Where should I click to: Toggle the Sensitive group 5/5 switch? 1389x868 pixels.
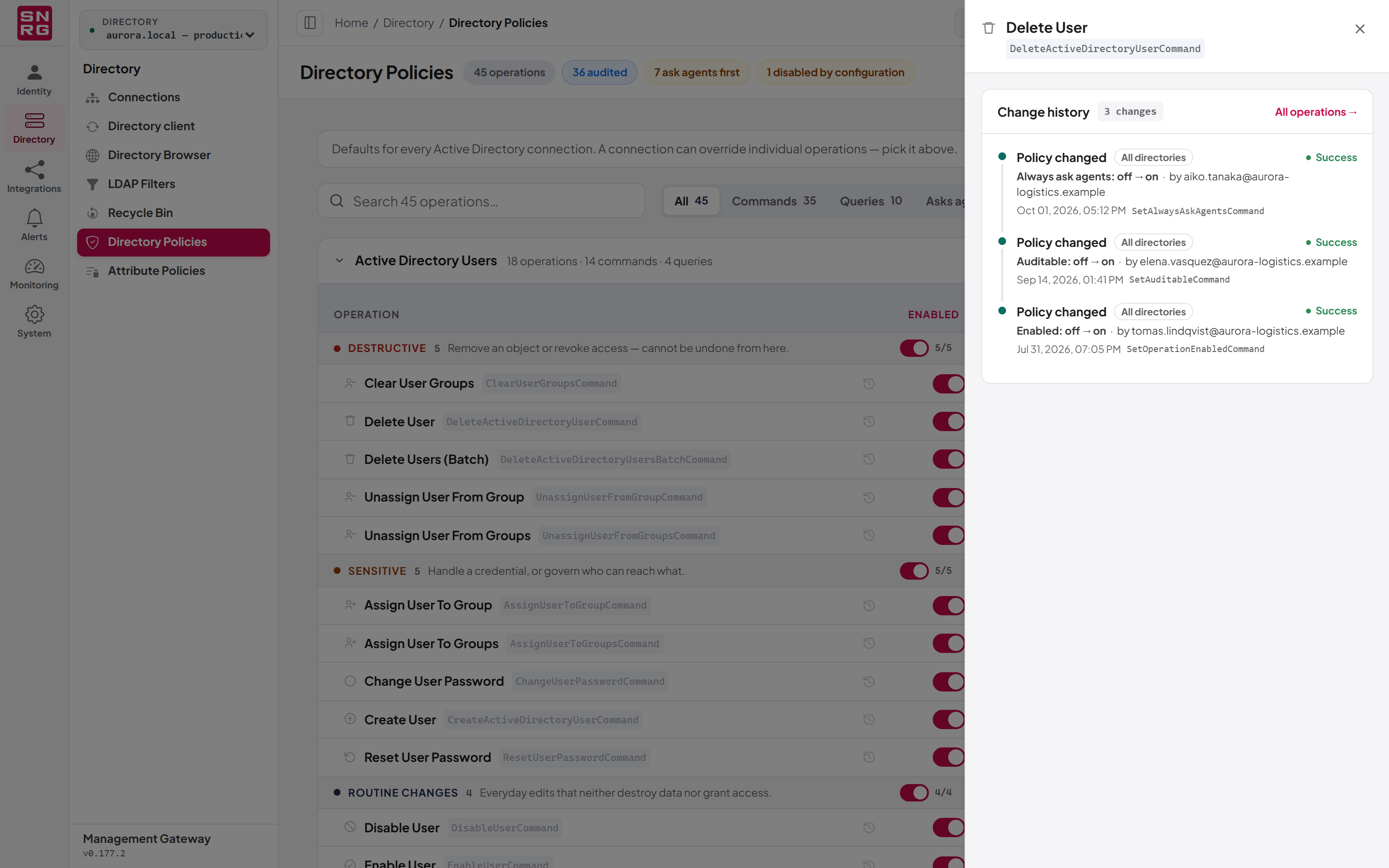[914, 570]
